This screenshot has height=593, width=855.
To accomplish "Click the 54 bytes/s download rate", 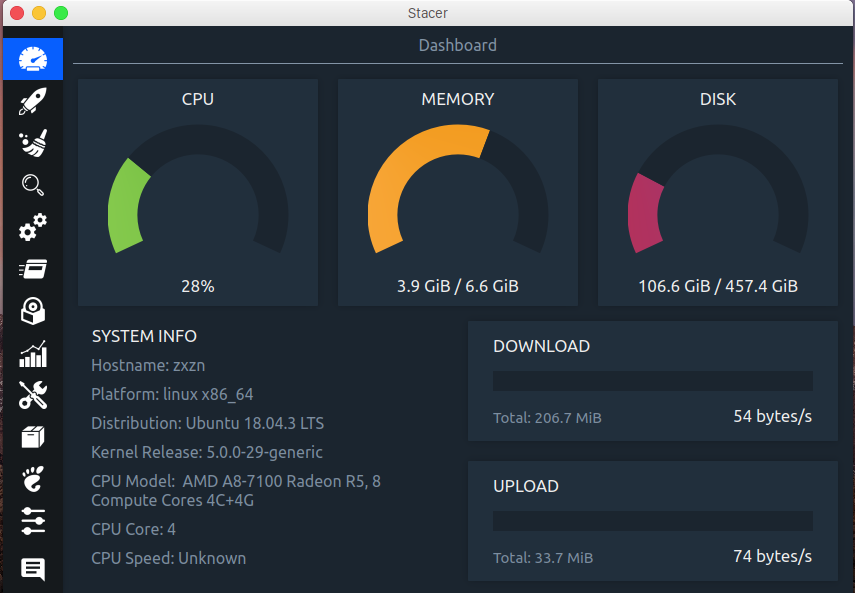I will [772, 416].
